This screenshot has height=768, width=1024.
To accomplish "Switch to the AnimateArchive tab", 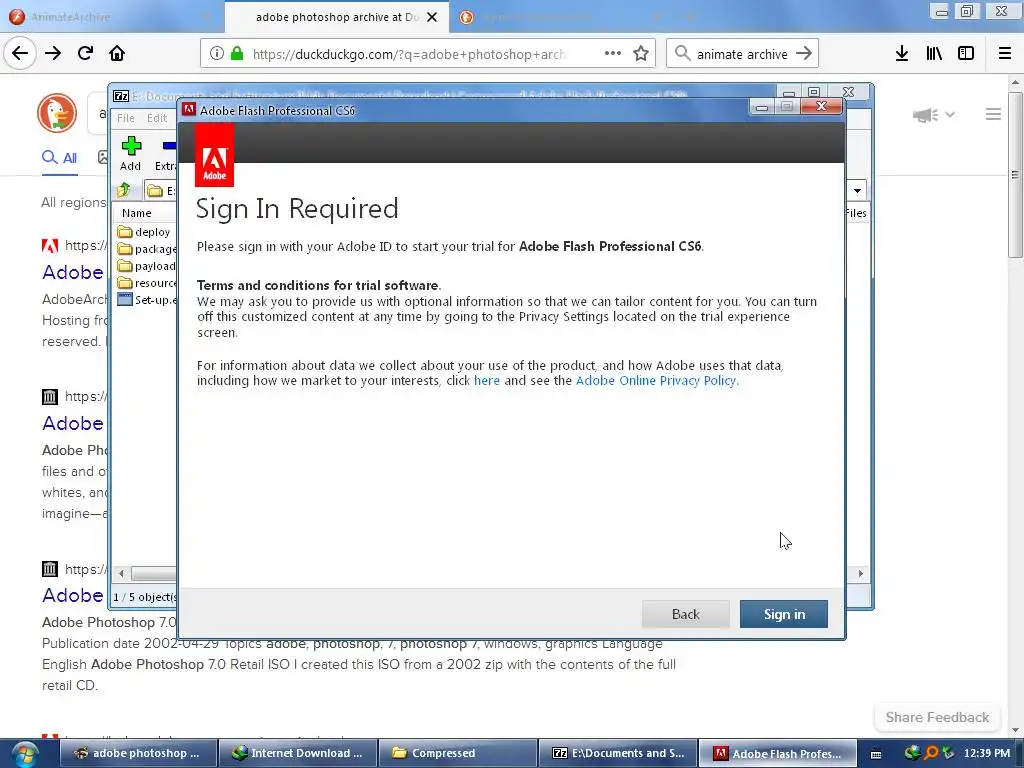I will tap(112, 17).
